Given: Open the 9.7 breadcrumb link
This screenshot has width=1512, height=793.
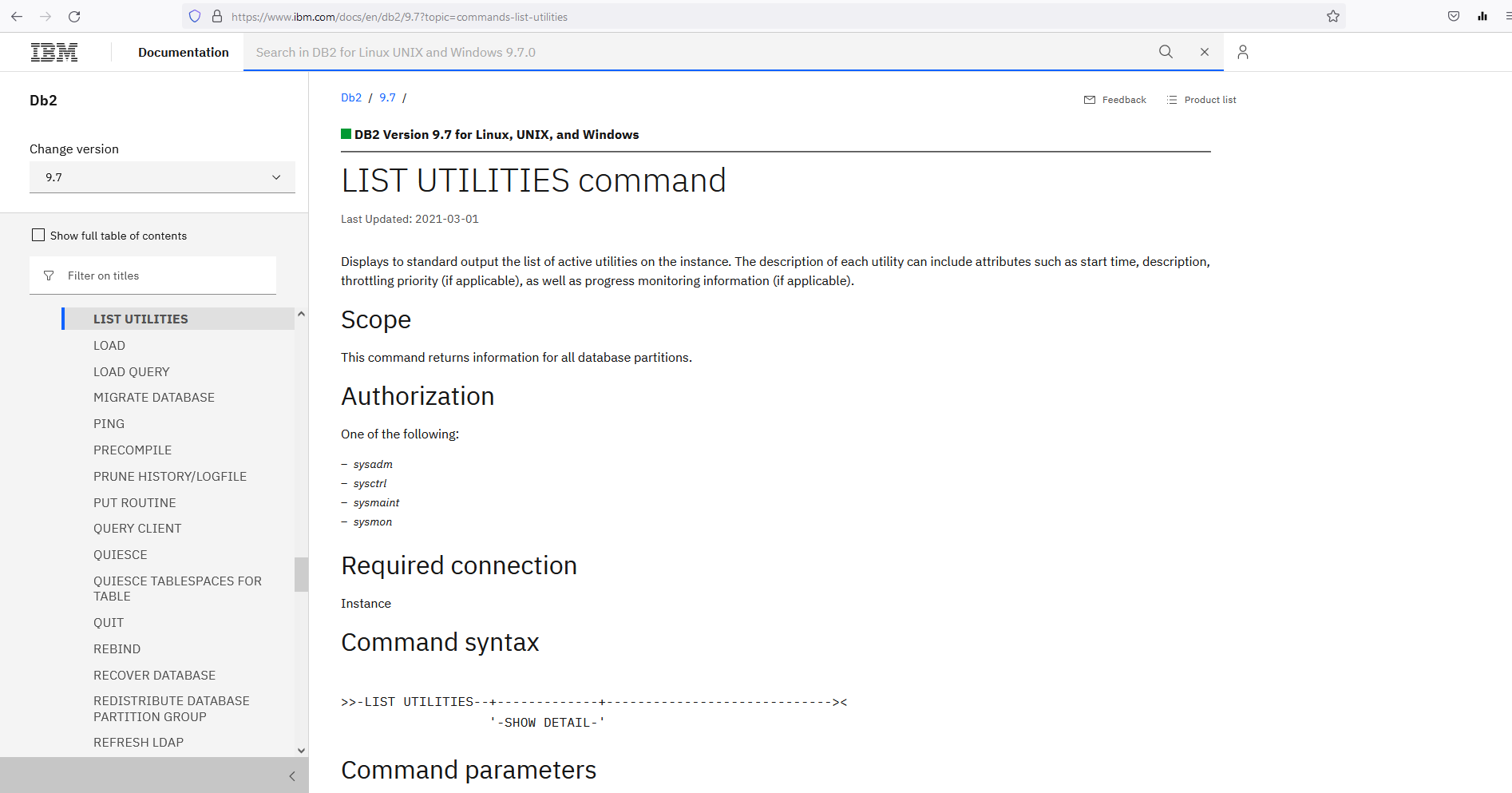Looking at the screenshot, I should [387, 97].
